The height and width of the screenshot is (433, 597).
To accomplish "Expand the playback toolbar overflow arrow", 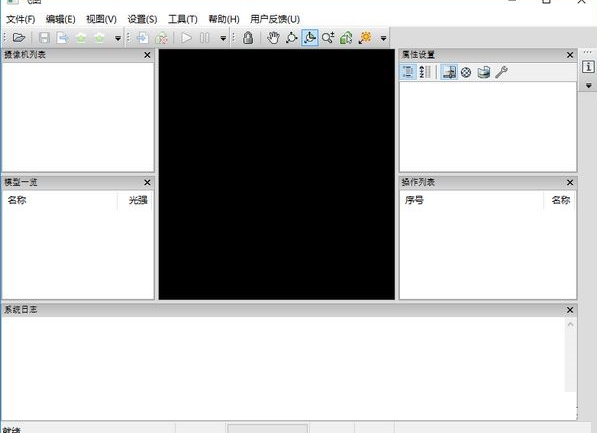I will [x=223, y=38].
